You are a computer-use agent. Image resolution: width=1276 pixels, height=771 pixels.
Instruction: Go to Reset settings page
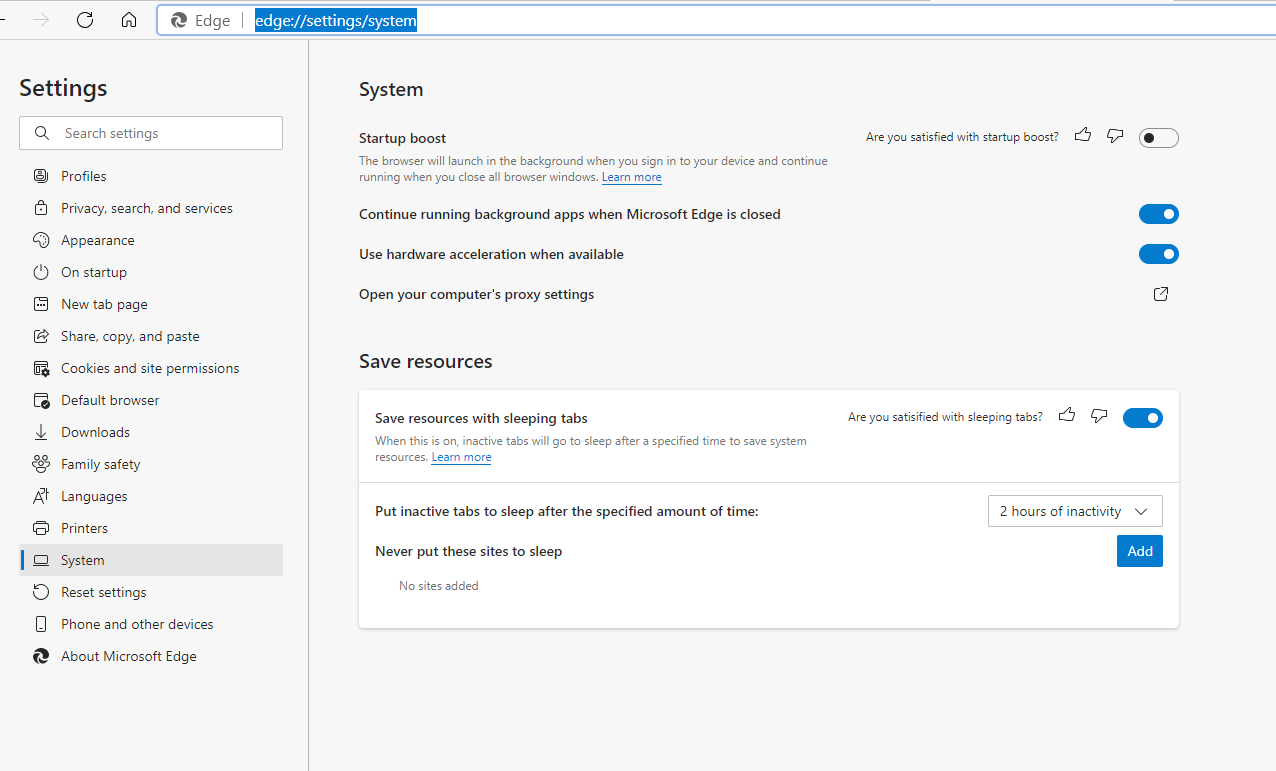click(151, 592)
